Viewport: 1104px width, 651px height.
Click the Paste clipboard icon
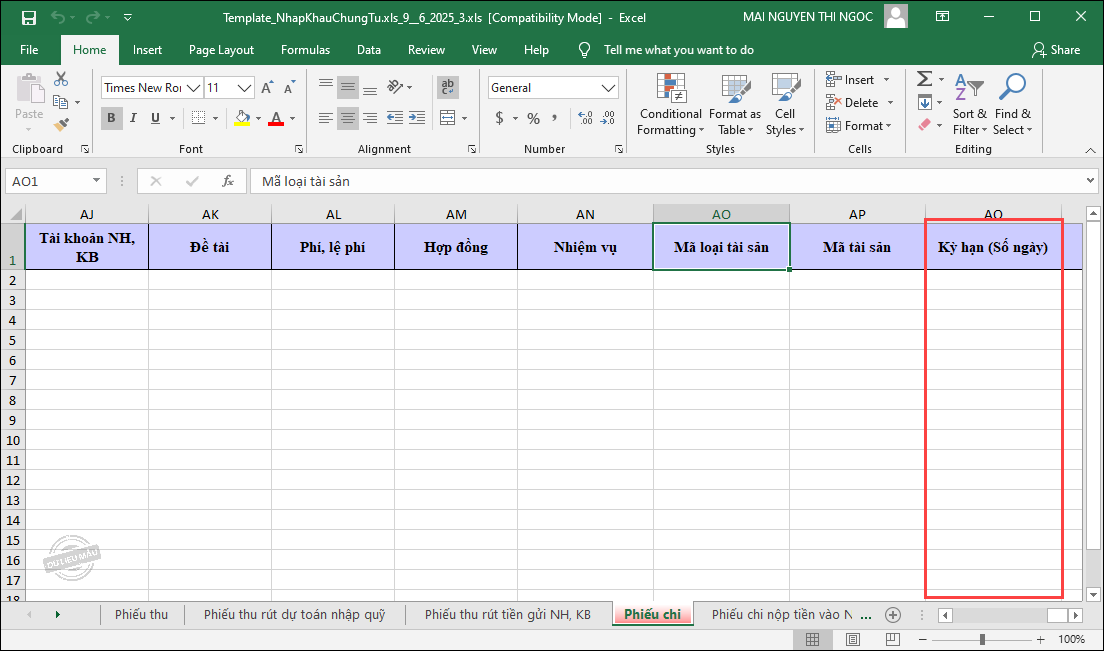[x=30, y=89]
